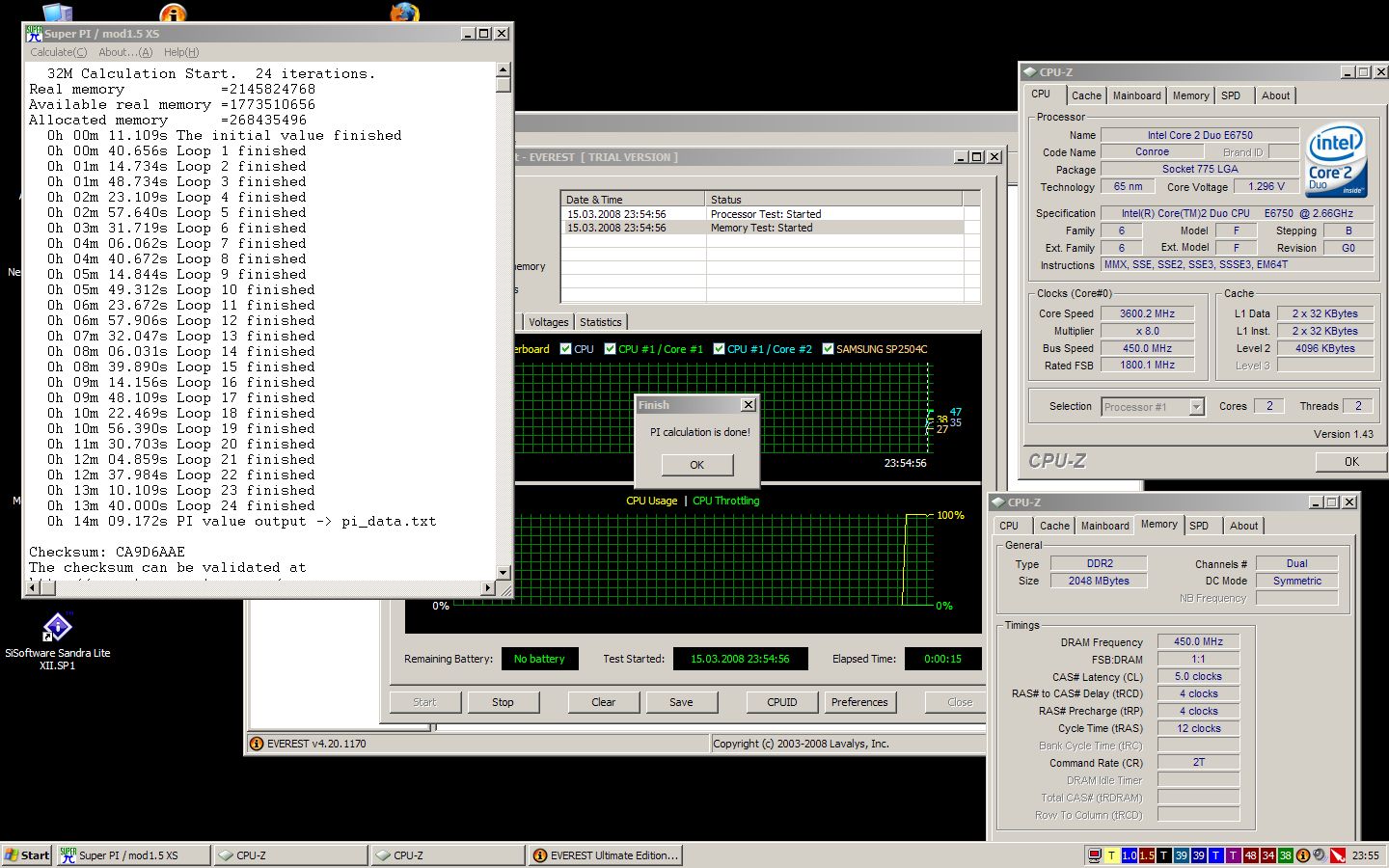The height and width of the screenshot is (868, 1389).
Task: Click the red monitor tray icon
Action: tap(1095, 855)
